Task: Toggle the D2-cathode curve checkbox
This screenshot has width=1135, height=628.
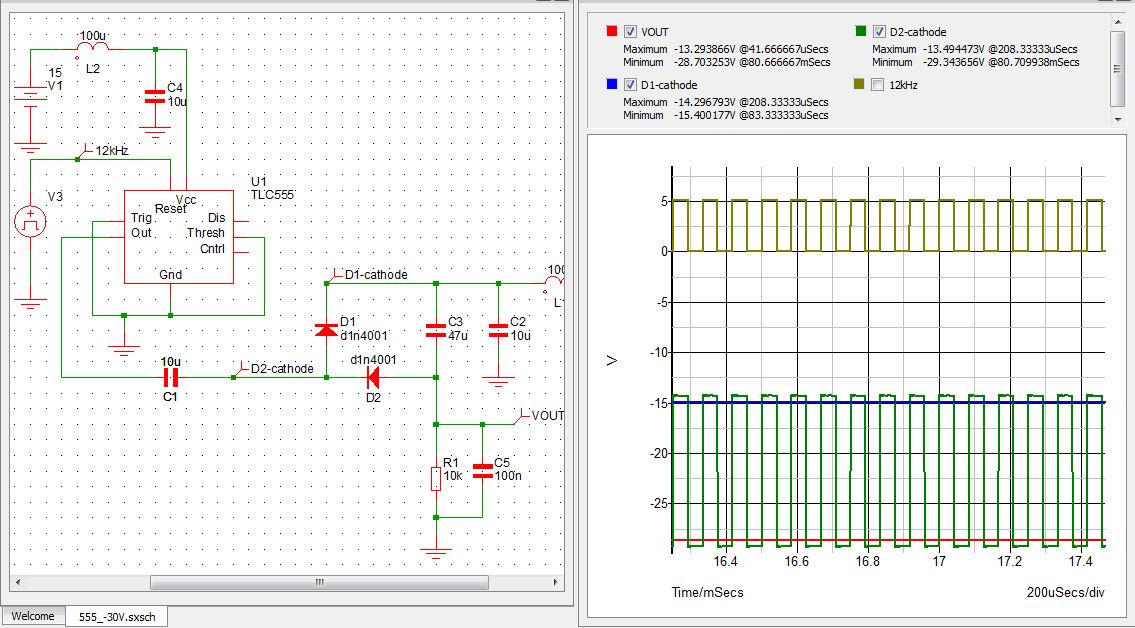Action: click(879, 32)
